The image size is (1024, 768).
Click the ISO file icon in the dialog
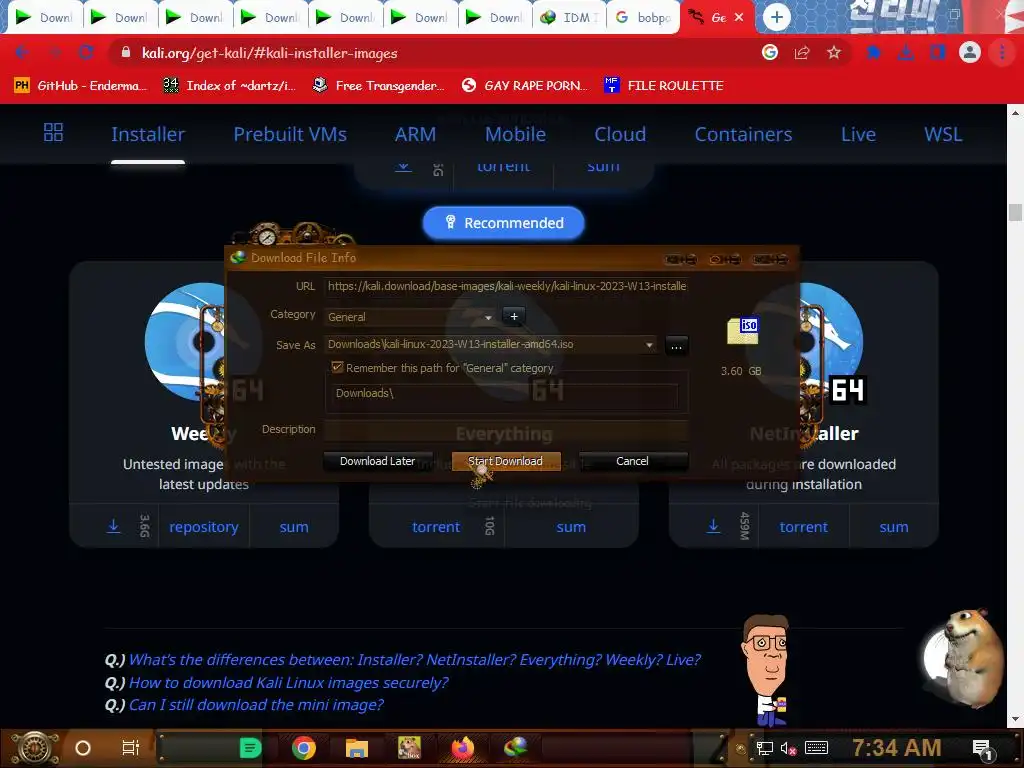point(743,330)
